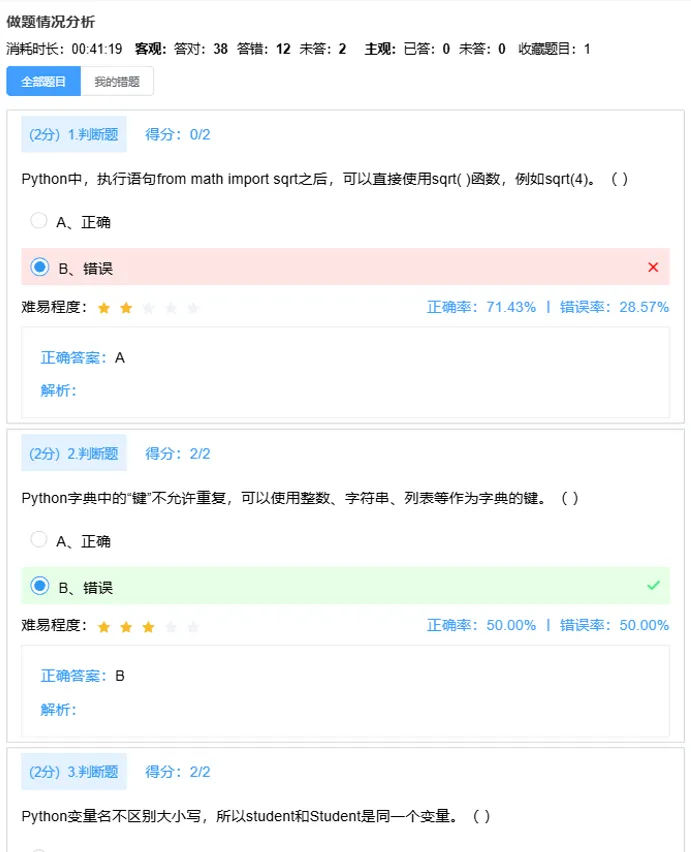Open the 我的错题 tab
The height and width of the screenshot is (852, 691).
[x=117, y=82]
